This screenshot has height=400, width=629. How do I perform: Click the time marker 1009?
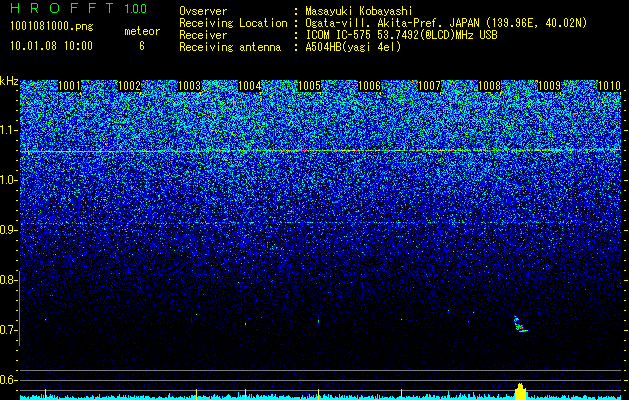(x=549, y=86)
